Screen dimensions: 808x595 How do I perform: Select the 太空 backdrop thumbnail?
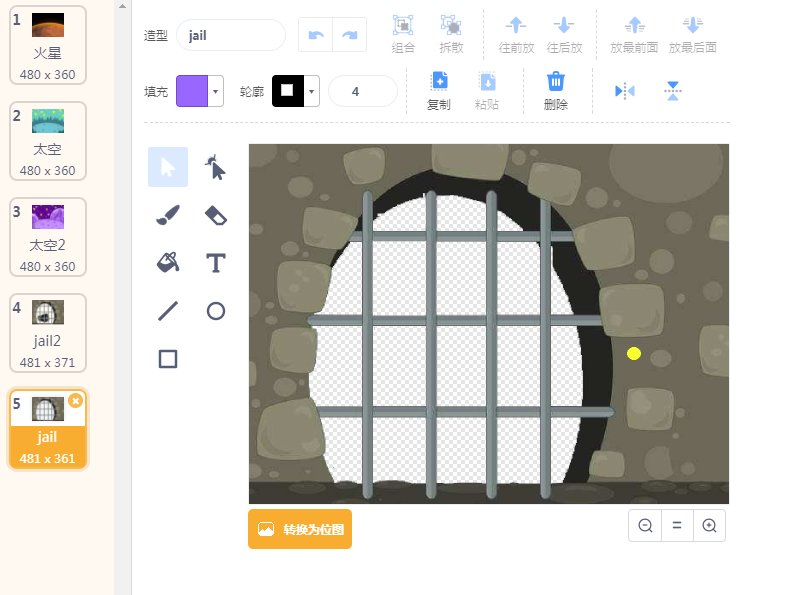(47, 141)
